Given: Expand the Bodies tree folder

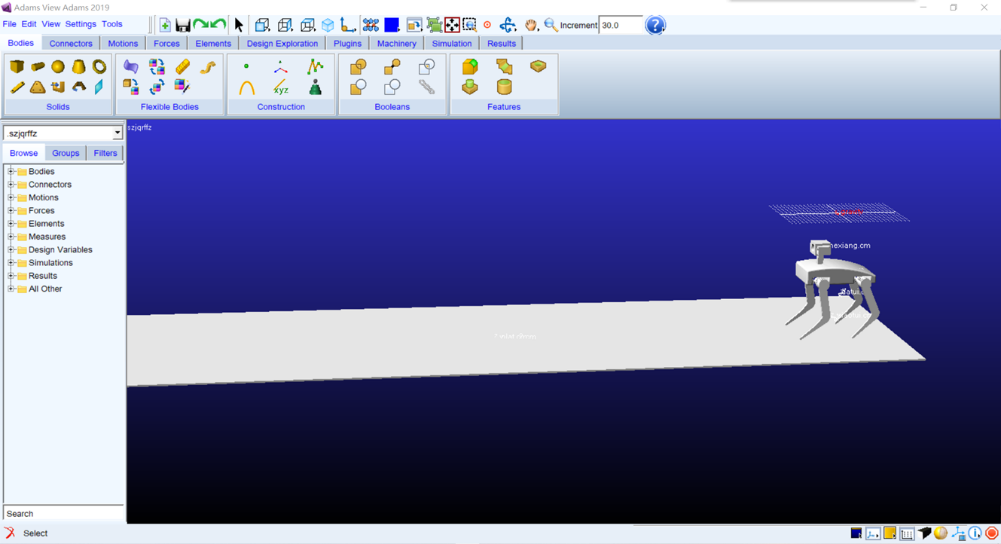Looking at the screenshot, I should (x=11, y=172).
